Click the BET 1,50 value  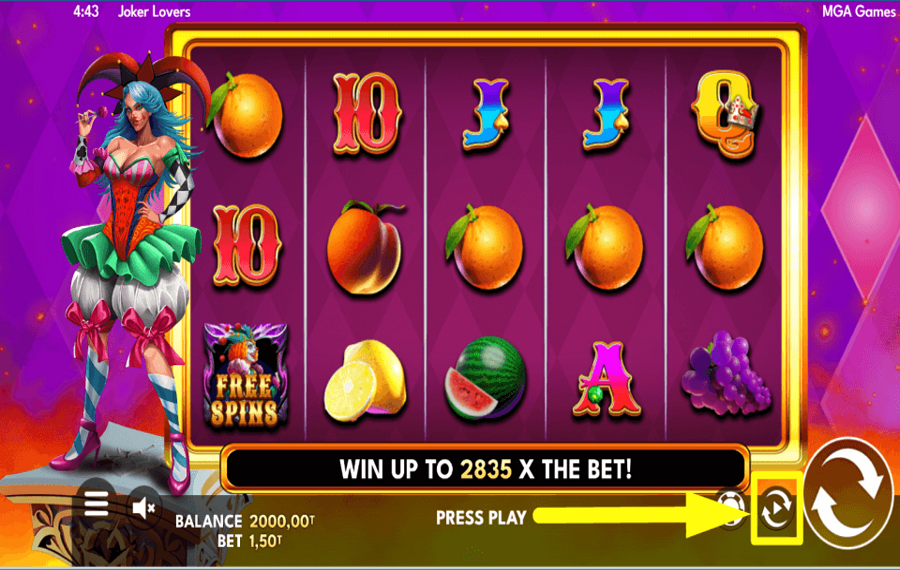point(249,541)
